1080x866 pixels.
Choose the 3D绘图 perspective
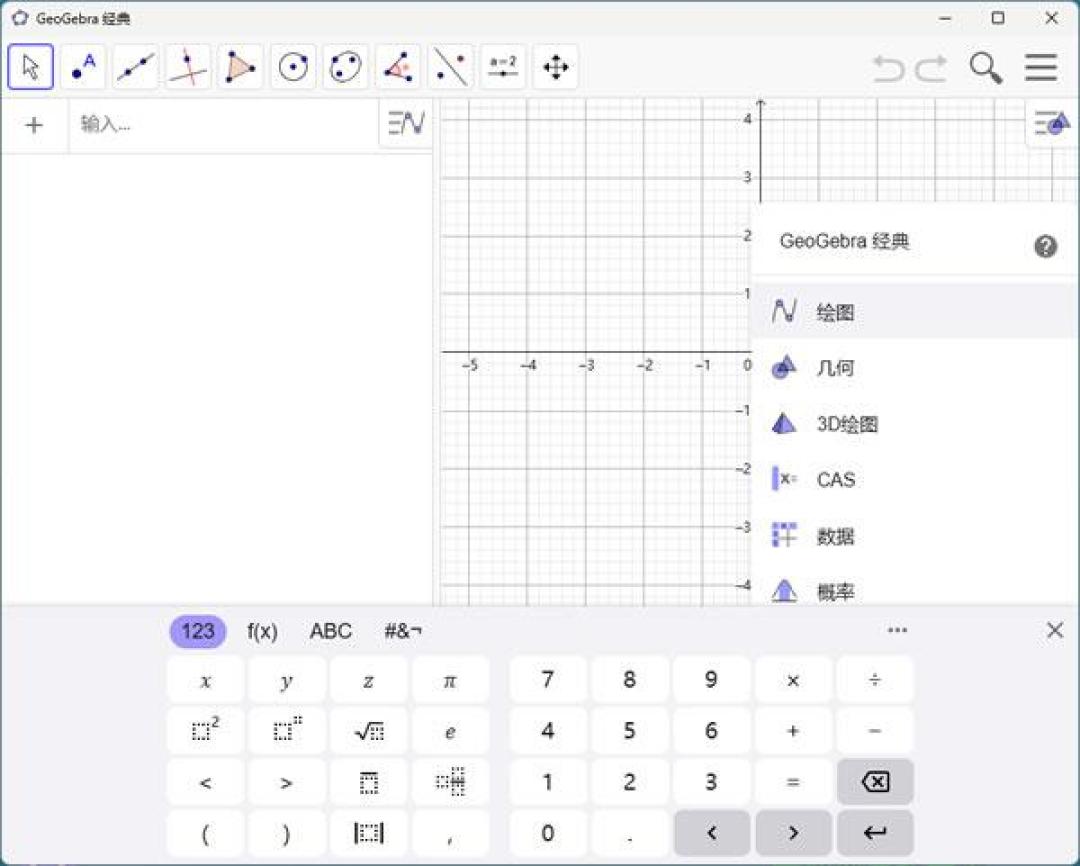coord(913,424)
